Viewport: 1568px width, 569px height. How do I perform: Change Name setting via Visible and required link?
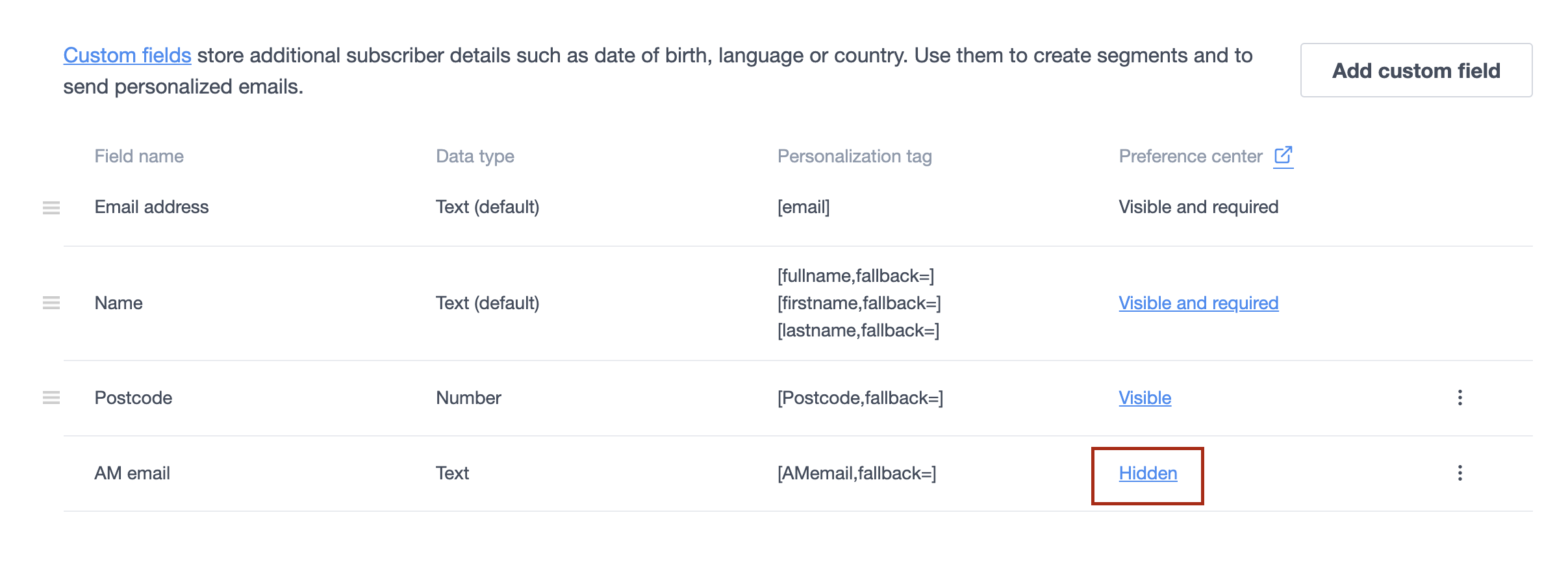(1198, 303)
